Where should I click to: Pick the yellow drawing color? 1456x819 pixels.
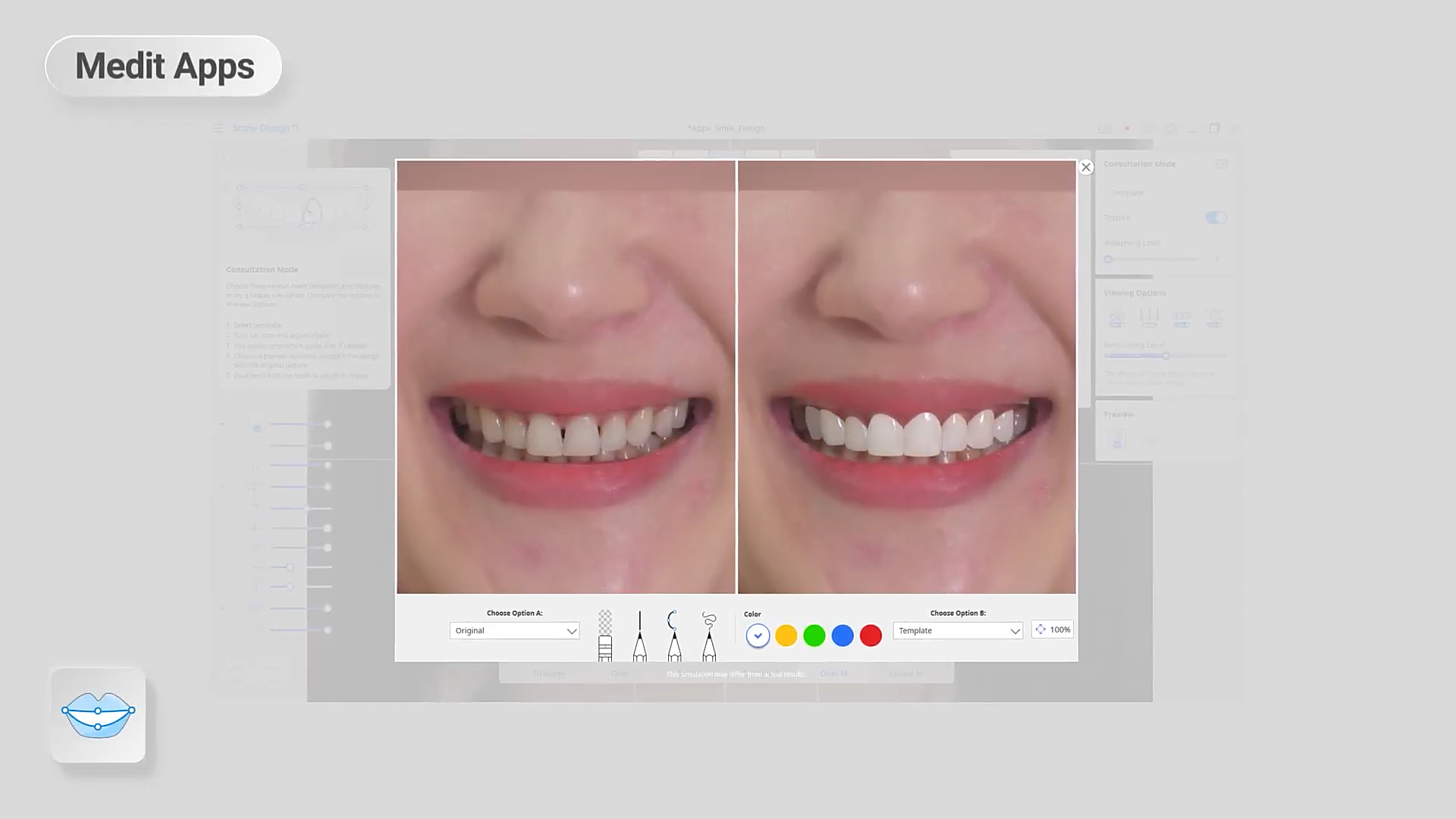click(x=786, y=635)
